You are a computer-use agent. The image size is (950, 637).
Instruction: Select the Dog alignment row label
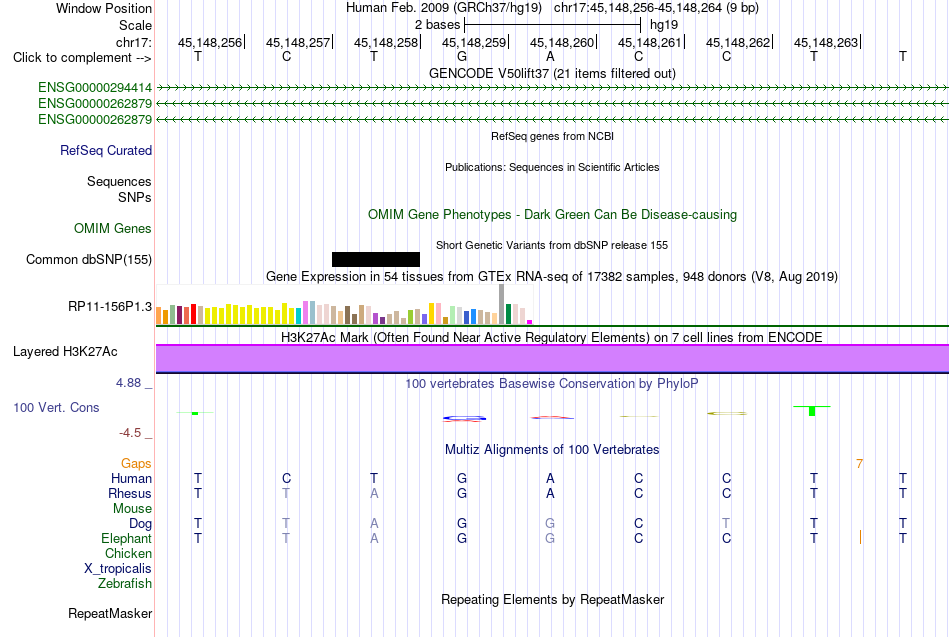click(140, 524)
